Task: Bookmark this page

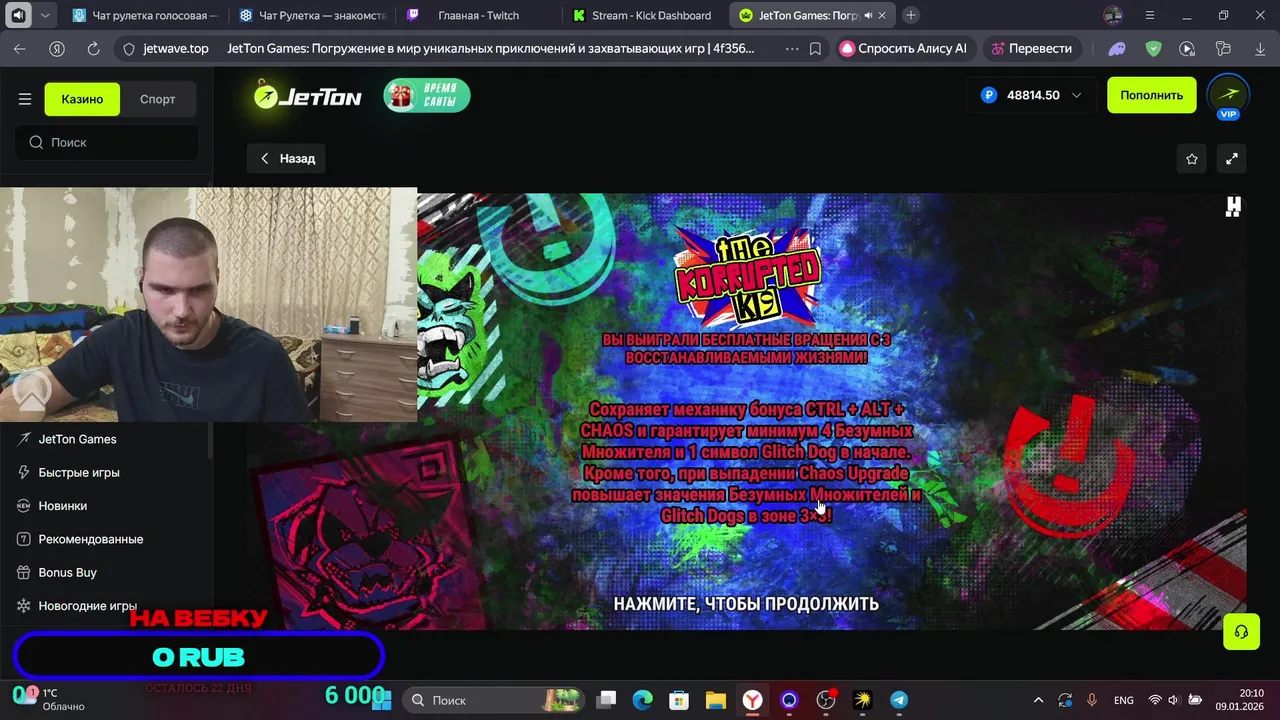Action: click(815, 48)
